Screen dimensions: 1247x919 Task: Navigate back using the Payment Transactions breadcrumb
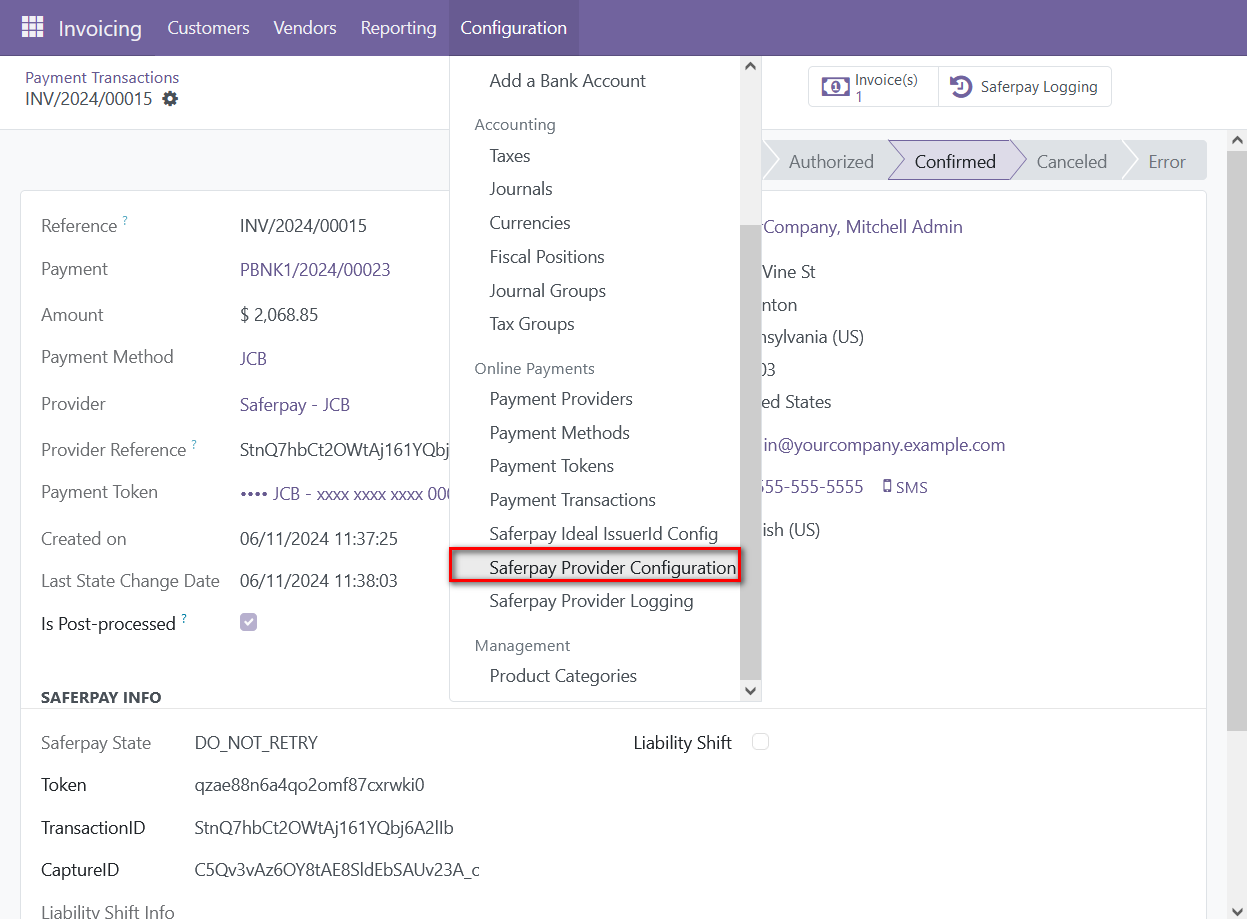(102, 77)
